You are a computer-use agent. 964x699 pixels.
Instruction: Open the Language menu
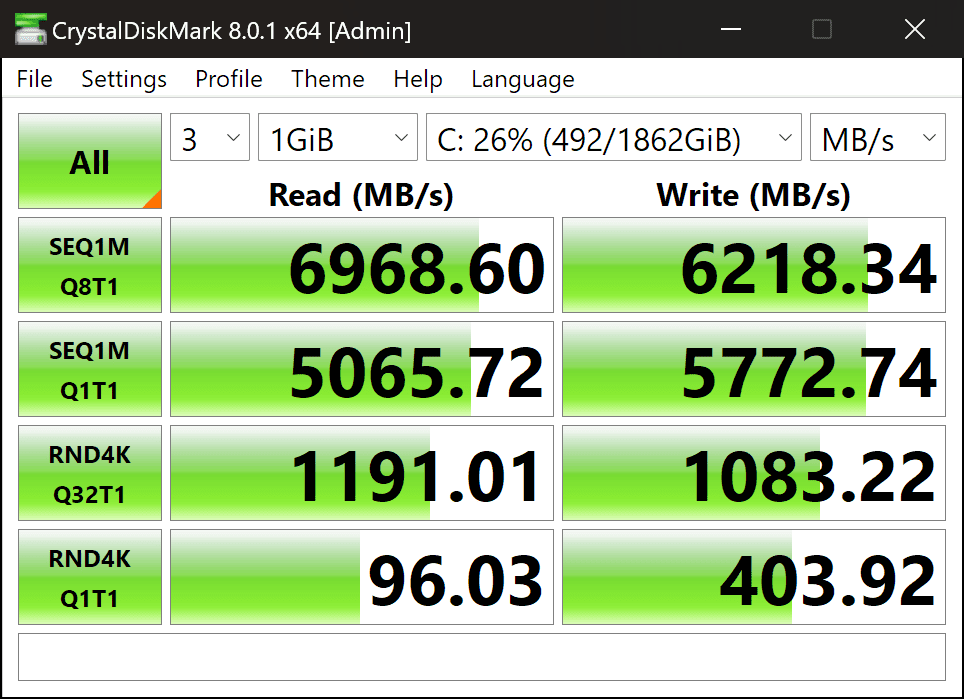coord(523,79)
